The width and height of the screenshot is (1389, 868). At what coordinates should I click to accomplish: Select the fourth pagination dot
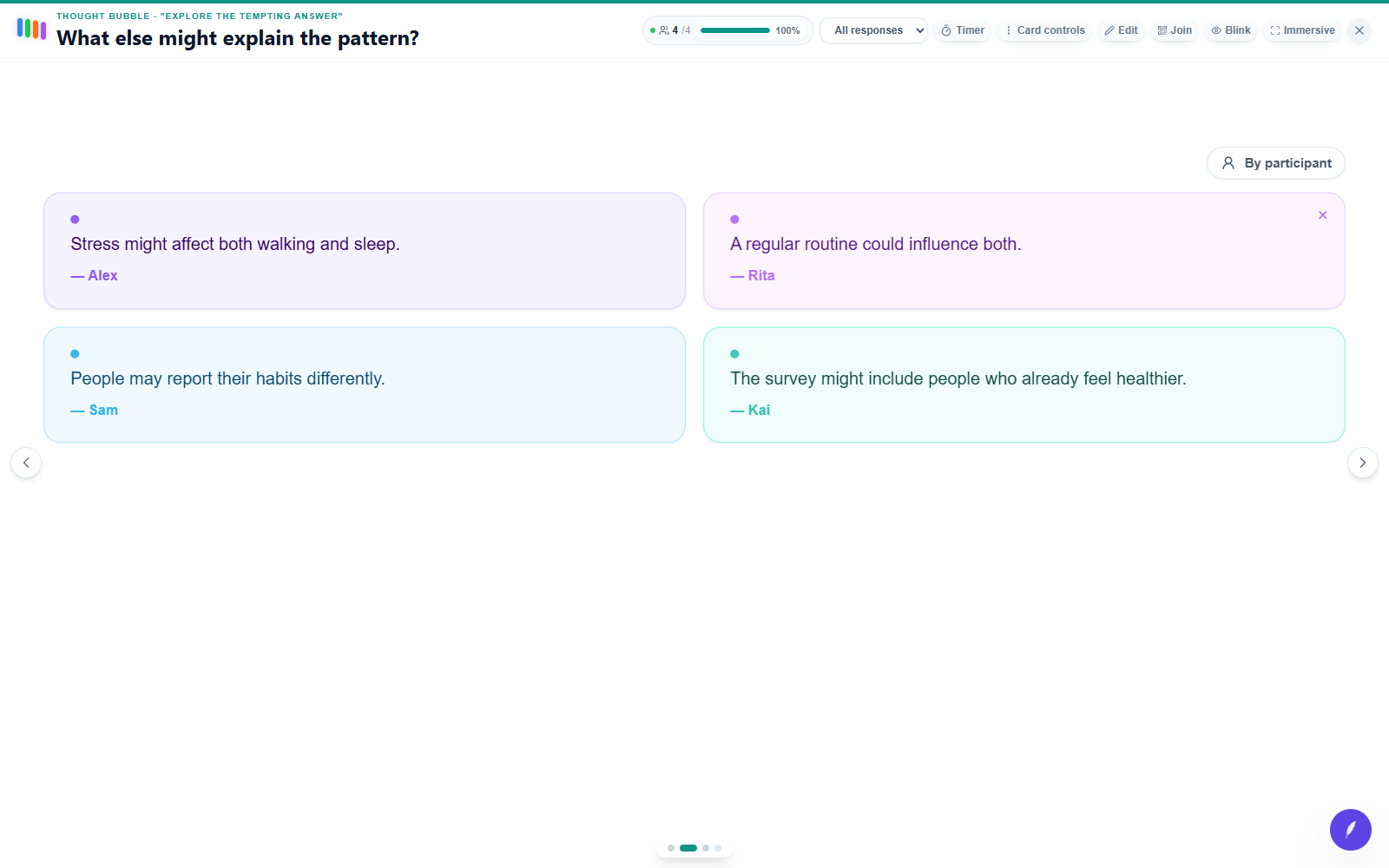click(718, 848)
